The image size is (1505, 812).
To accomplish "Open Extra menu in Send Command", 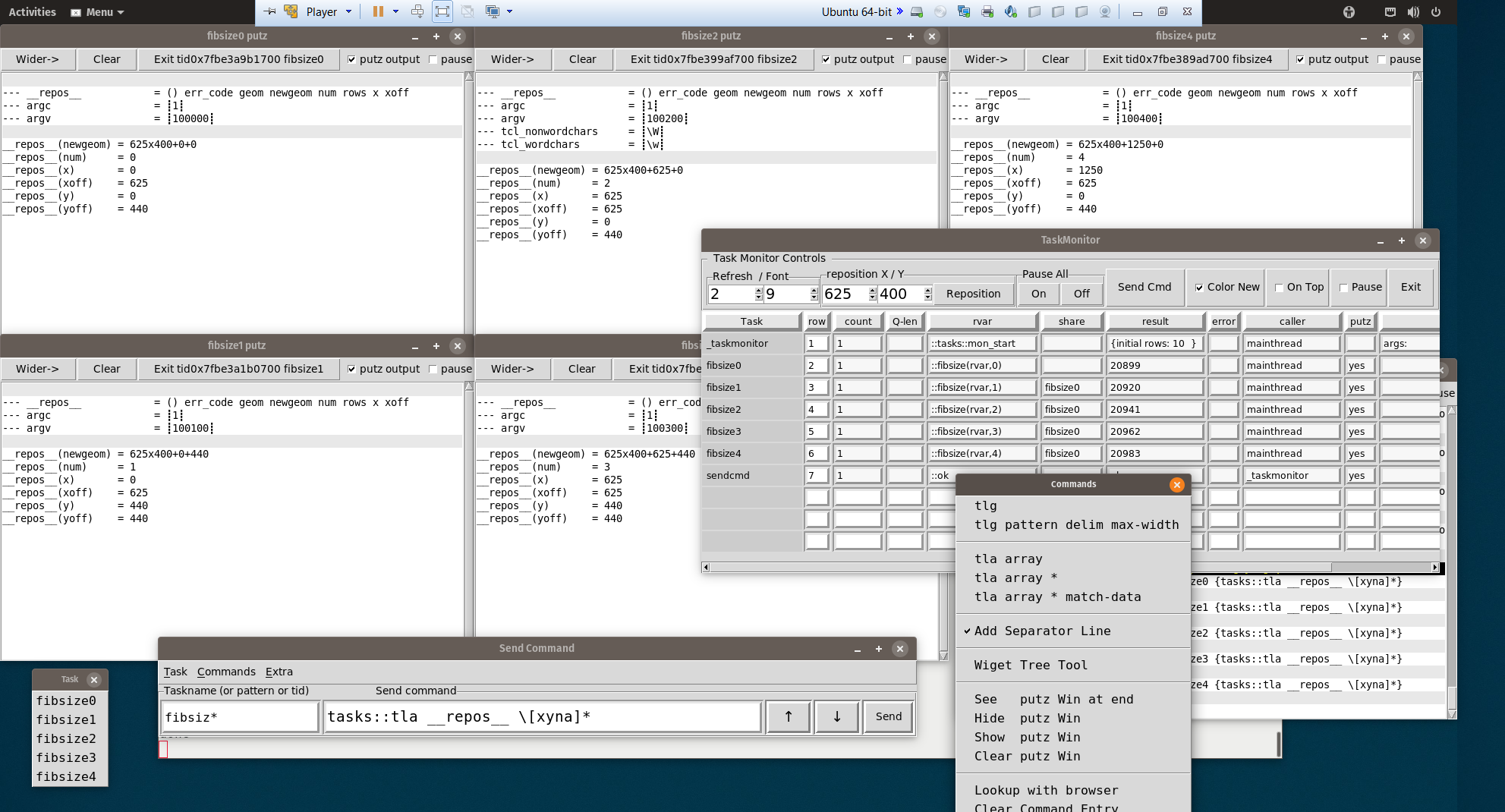I will [279, 672].
